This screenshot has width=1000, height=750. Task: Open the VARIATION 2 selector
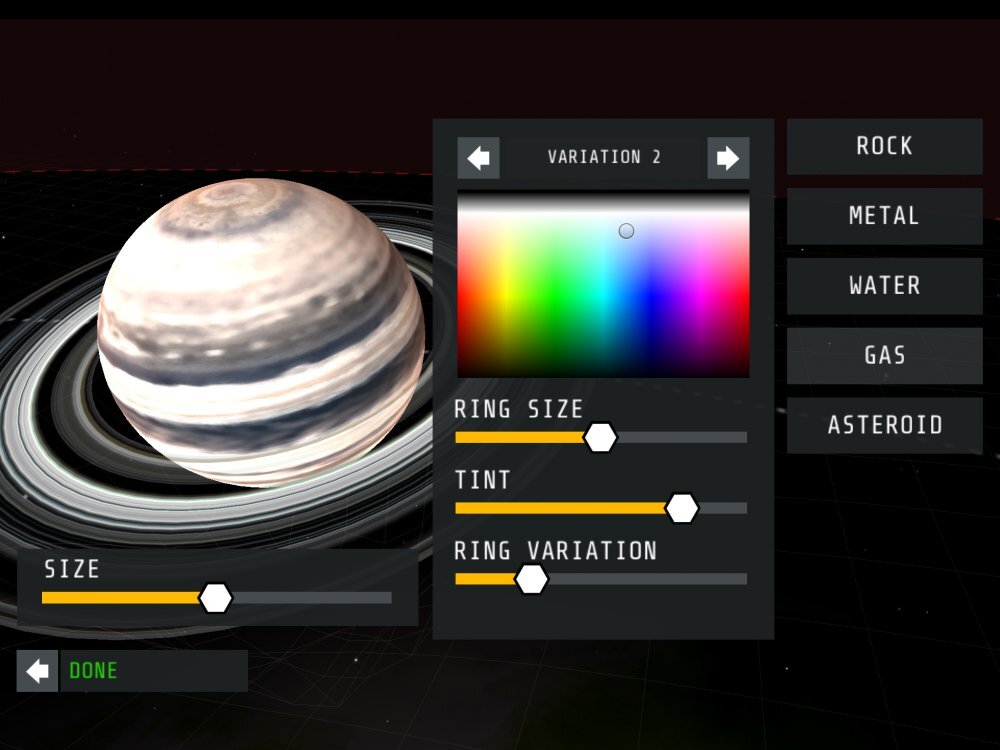(x=604, y=157)
